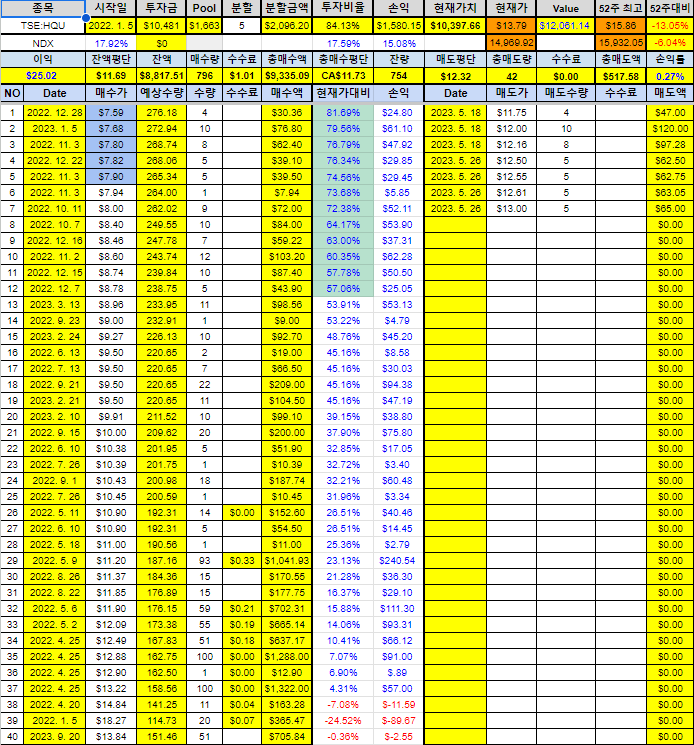
Task: Select the 매도수량 column header
Action: tap(565, 93)
